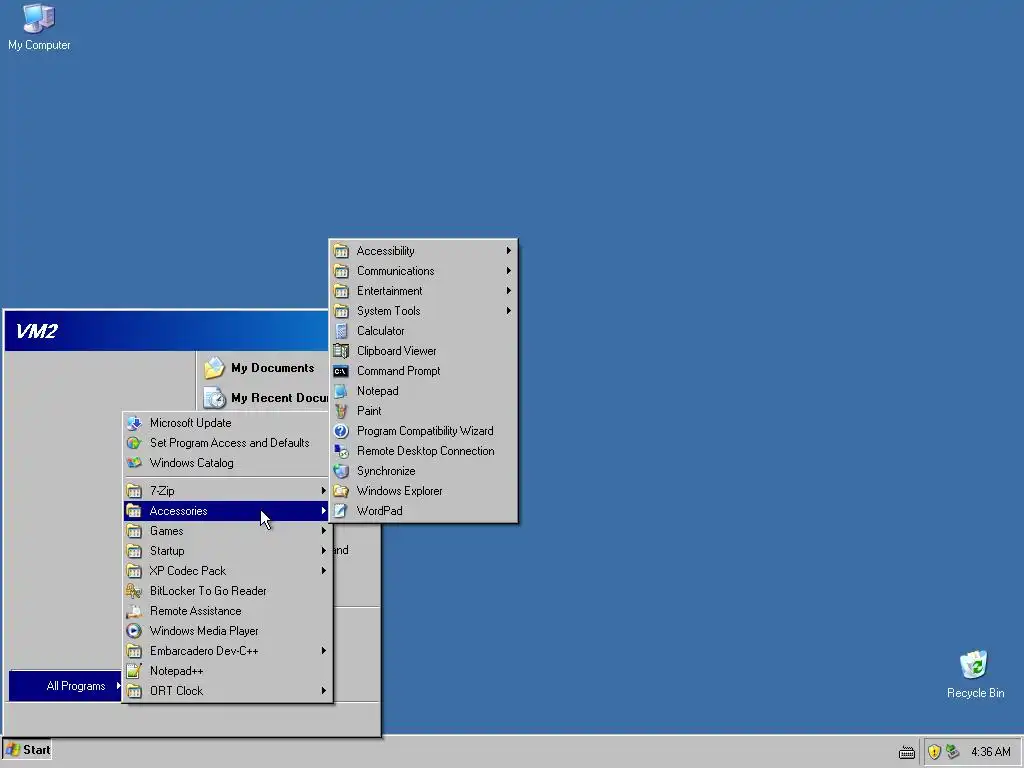Open Remote Desktop Connection icon
Viewport: 1024px width, 768px height.
pyautogui.click(x=341, y=451)
